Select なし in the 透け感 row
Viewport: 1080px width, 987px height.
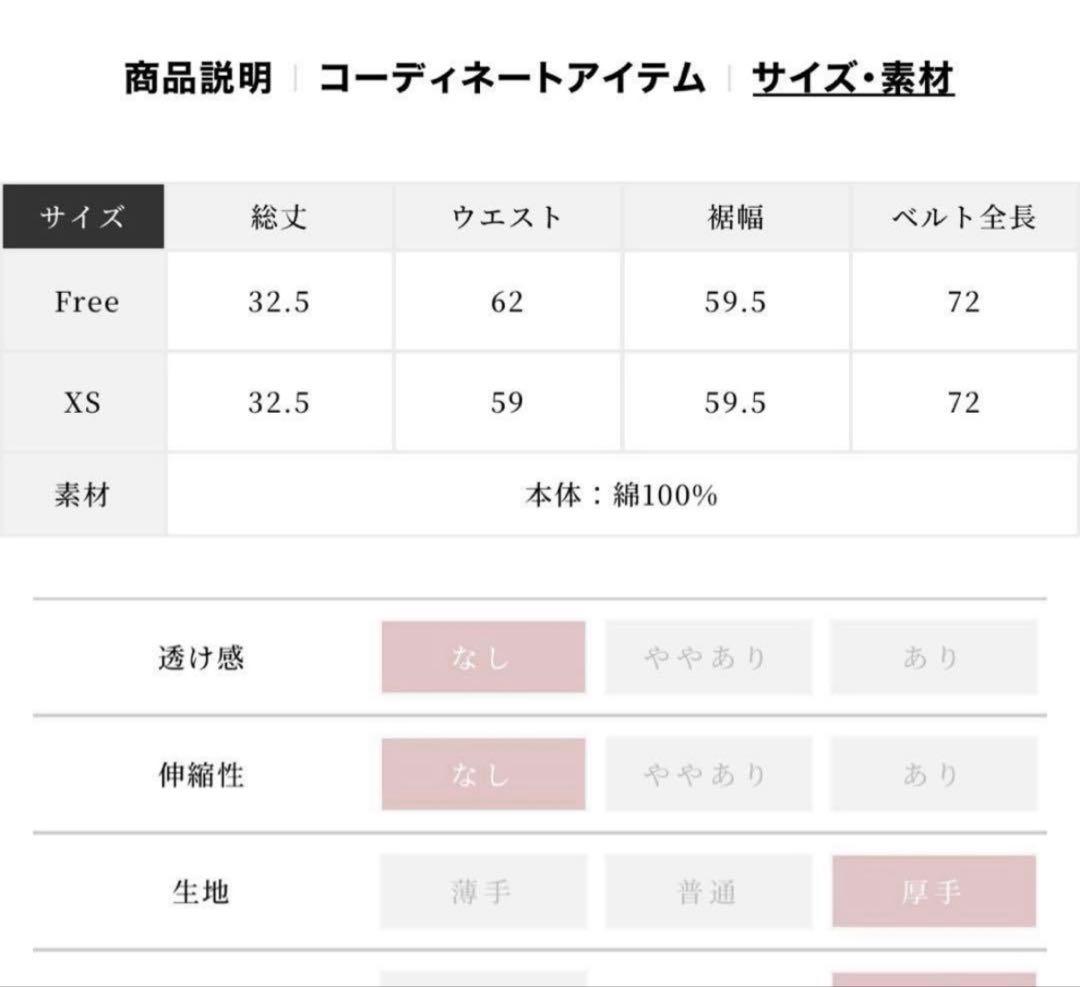[x=483, y=657]
